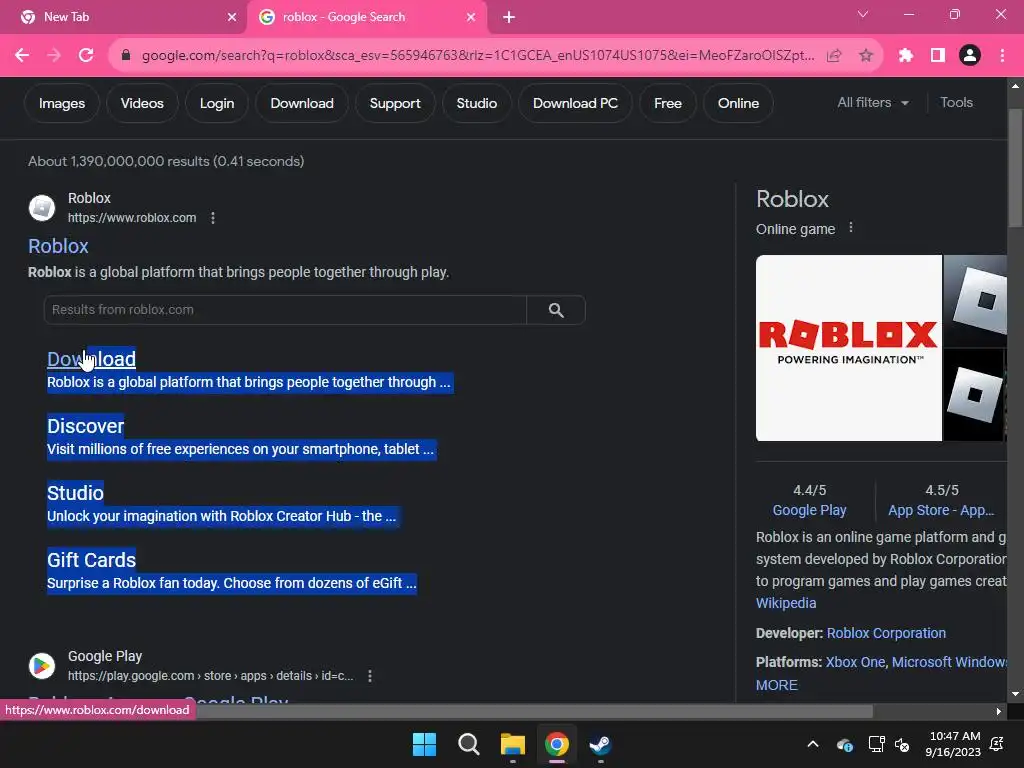
Task: Open Windows taskbar search
Action: [468, 744]
